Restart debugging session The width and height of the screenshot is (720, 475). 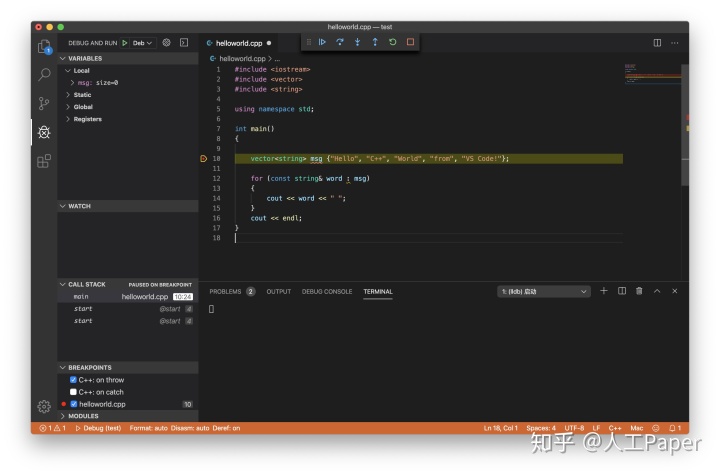393,42
